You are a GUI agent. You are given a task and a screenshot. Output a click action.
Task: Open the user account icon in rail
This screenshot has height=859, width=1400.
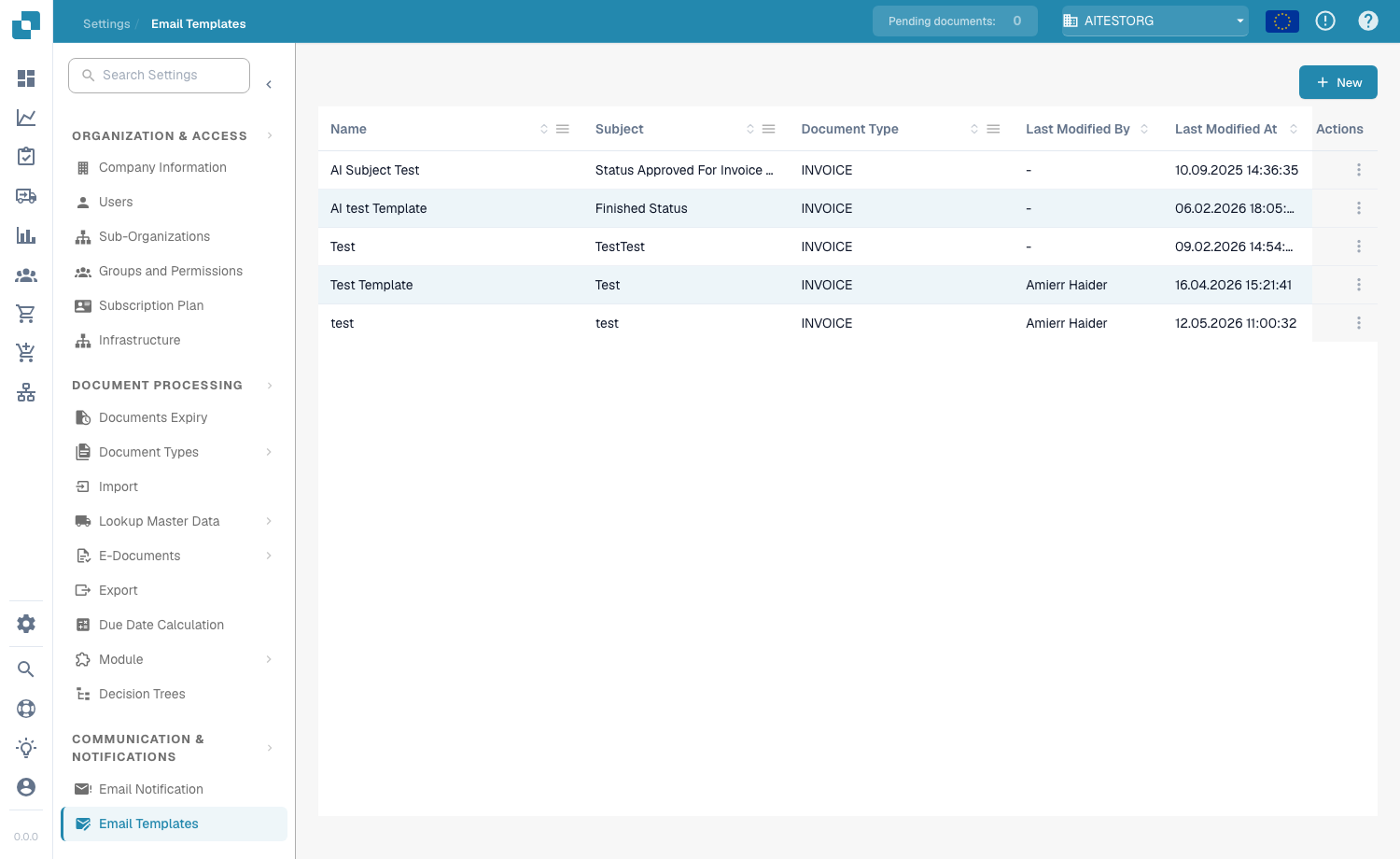click(x=26, y=787)
